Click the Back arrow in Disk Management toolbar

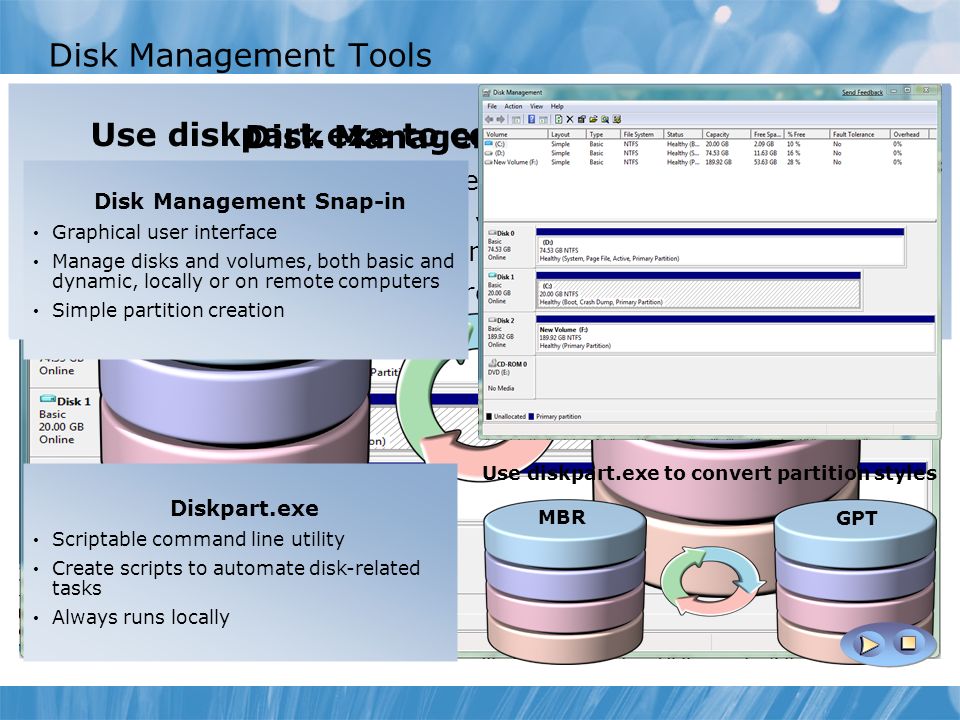click(489, 119)
